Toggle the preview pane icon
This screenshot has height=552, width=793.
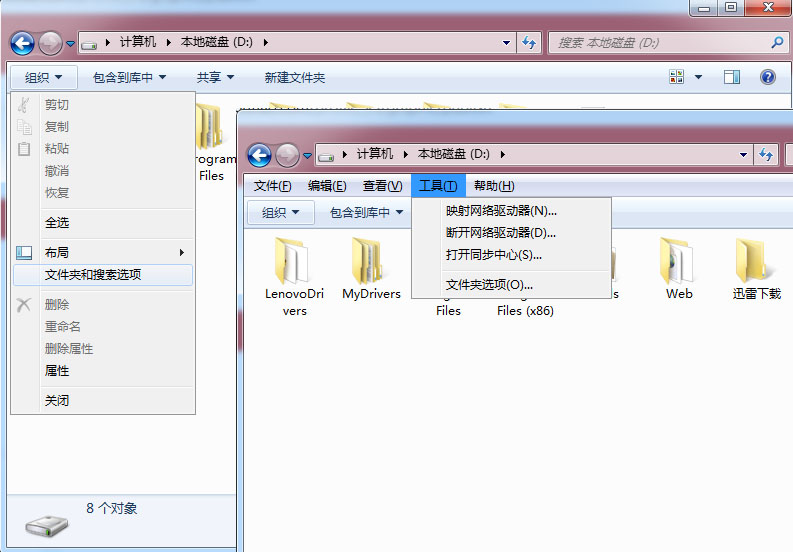coord(731,77)
